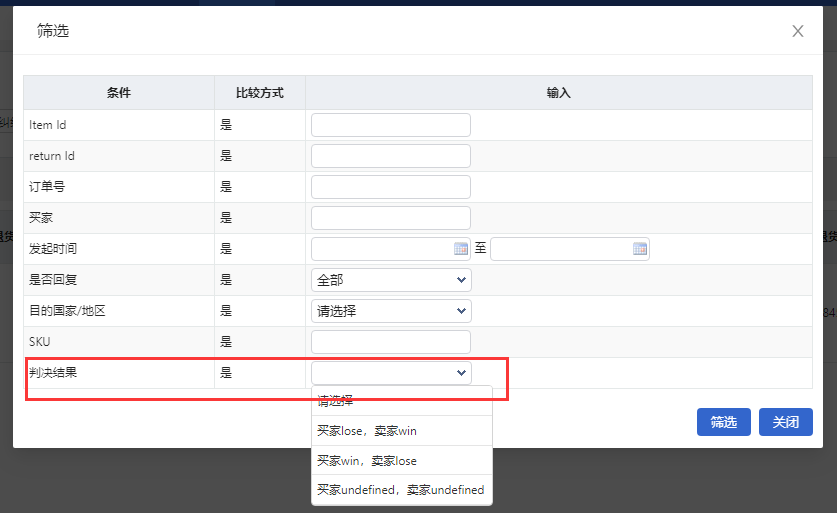Open the start date calendar icon for 发起时间
837x513 pixels.
click(461, 249)
